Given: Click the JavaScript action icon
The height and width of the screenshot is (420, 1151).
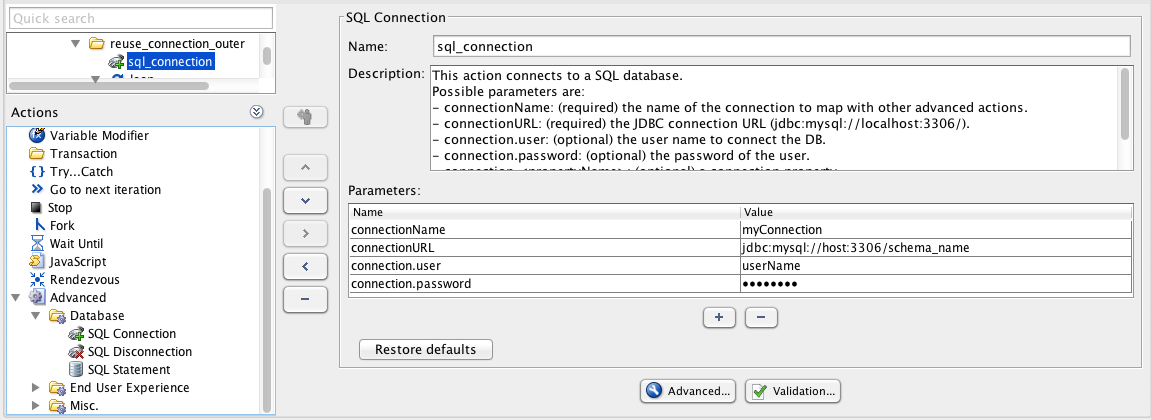Looking at the screenshot, I should [x=37, y=261].
